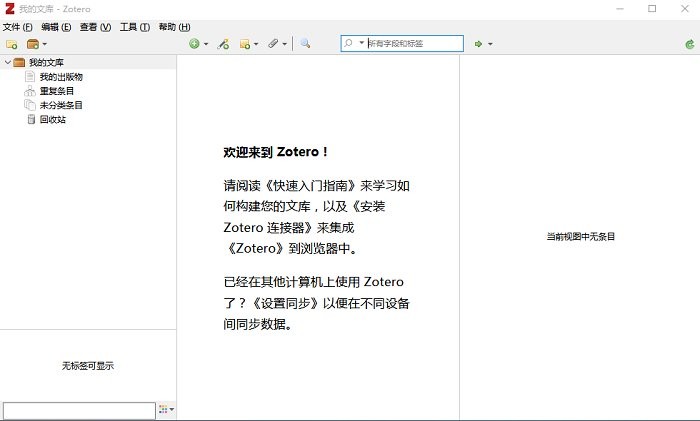
Task: Open the search mode dropdown arrow
Action: [x=361, y=43]
